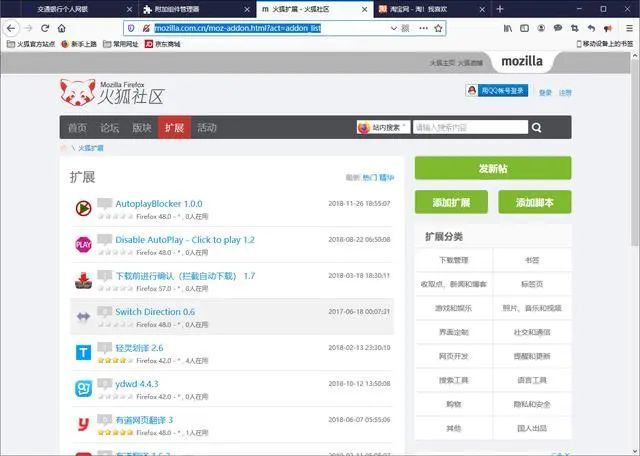Open the page actions three-dot menu
640x456 pixels.
[x=424, y=28]
